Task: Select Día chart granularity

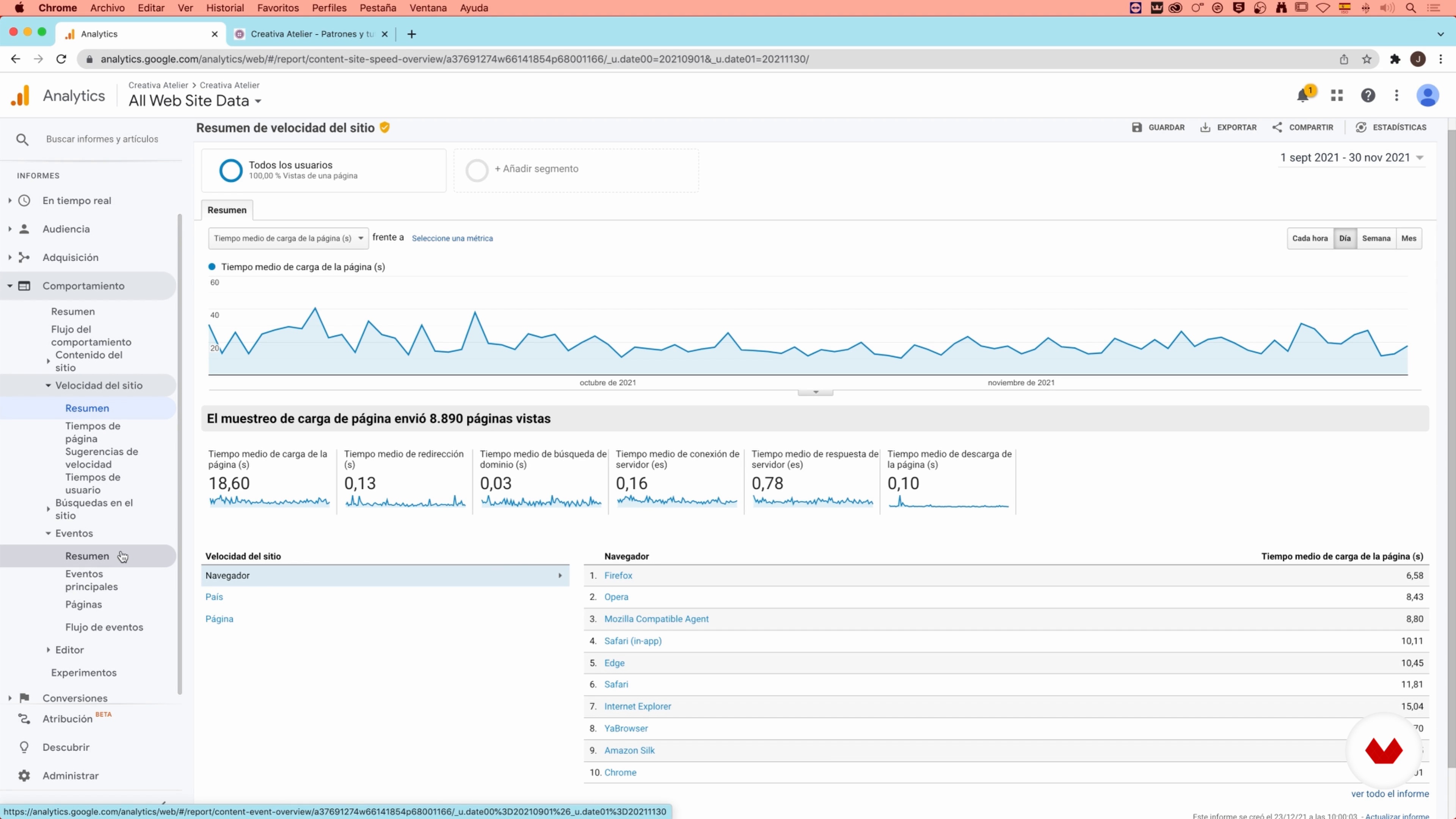Action: [x=1345, y=238]
